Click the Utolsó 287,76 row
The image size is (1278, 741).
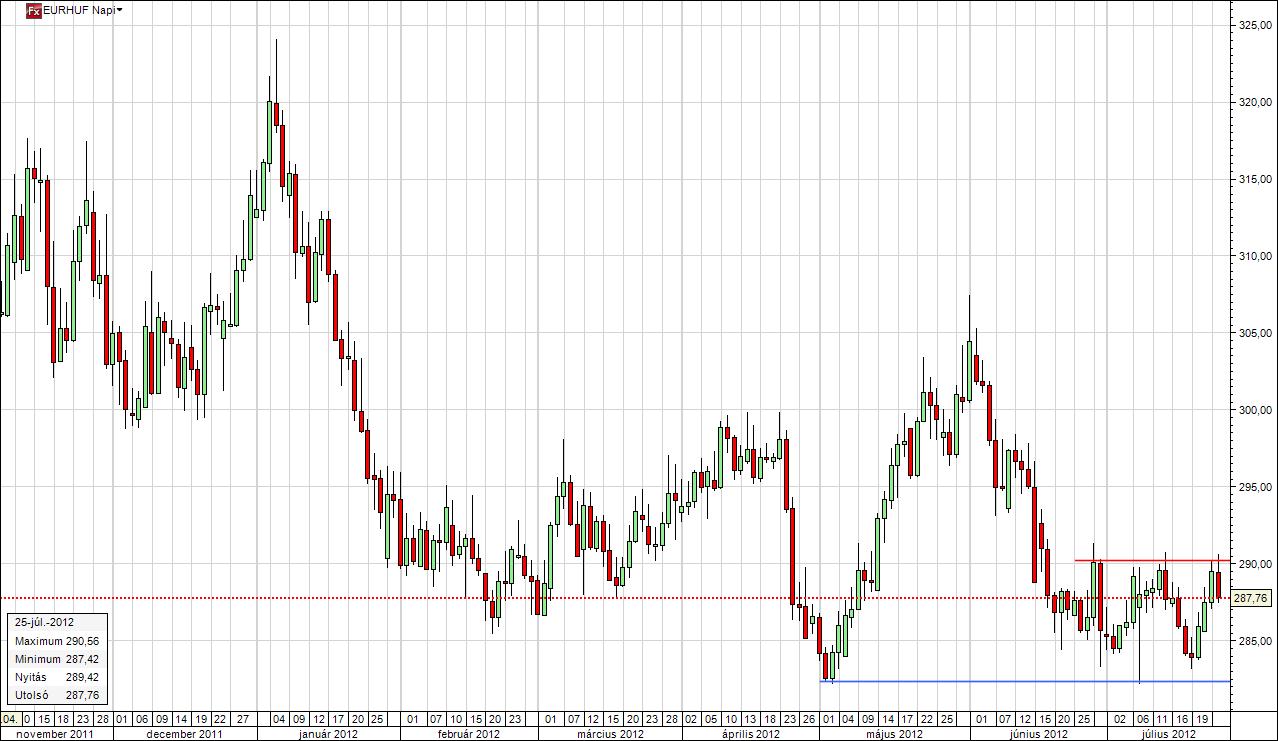pyautogui.click(x=57, y=695)
